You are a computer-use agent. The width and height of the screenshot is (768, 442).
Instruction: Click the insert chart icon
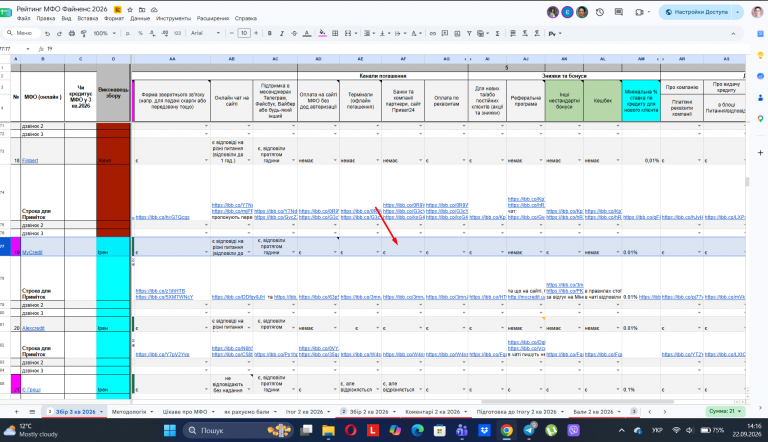(x=457, y=33)
